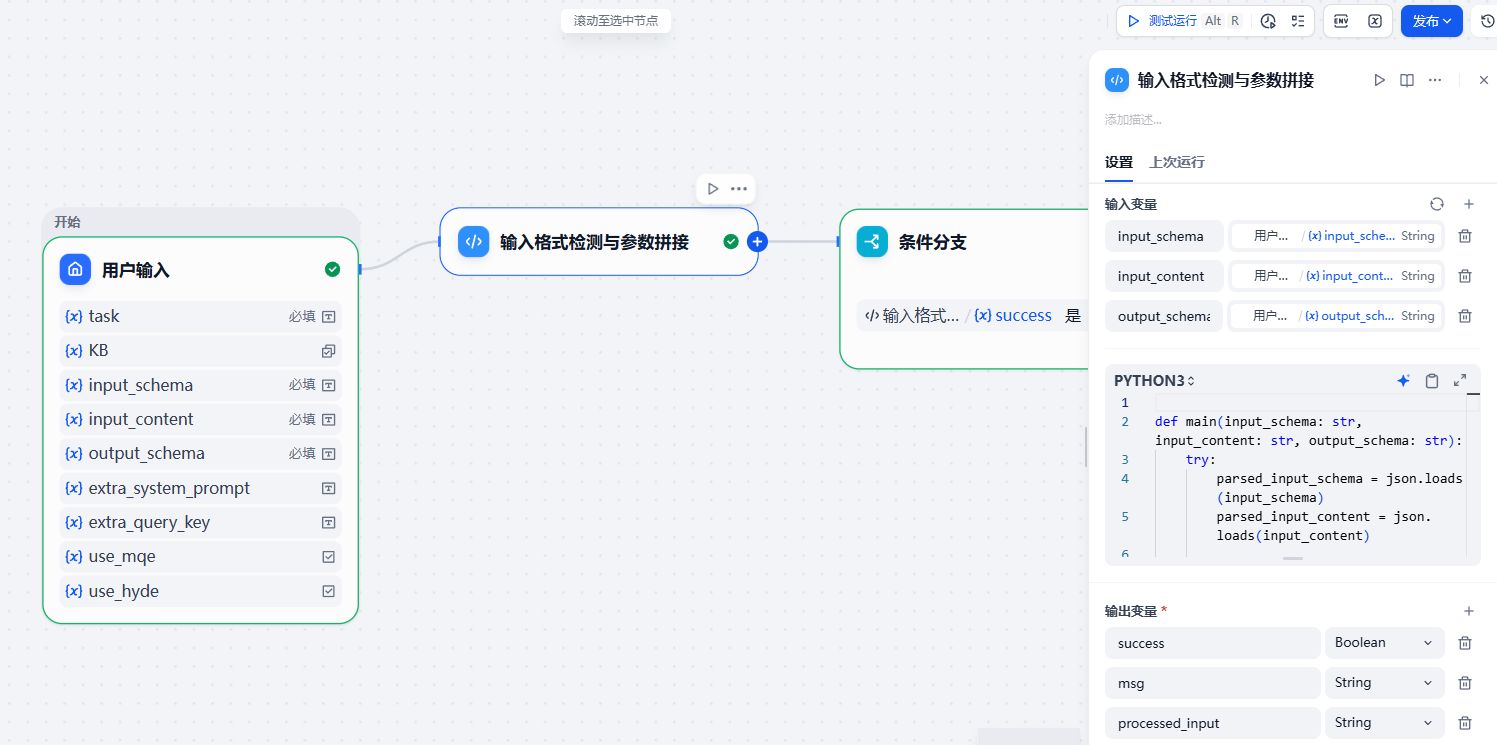Select the 设置 tab
Viewport: 1497px width, 745px height.
pos(1119,162)
